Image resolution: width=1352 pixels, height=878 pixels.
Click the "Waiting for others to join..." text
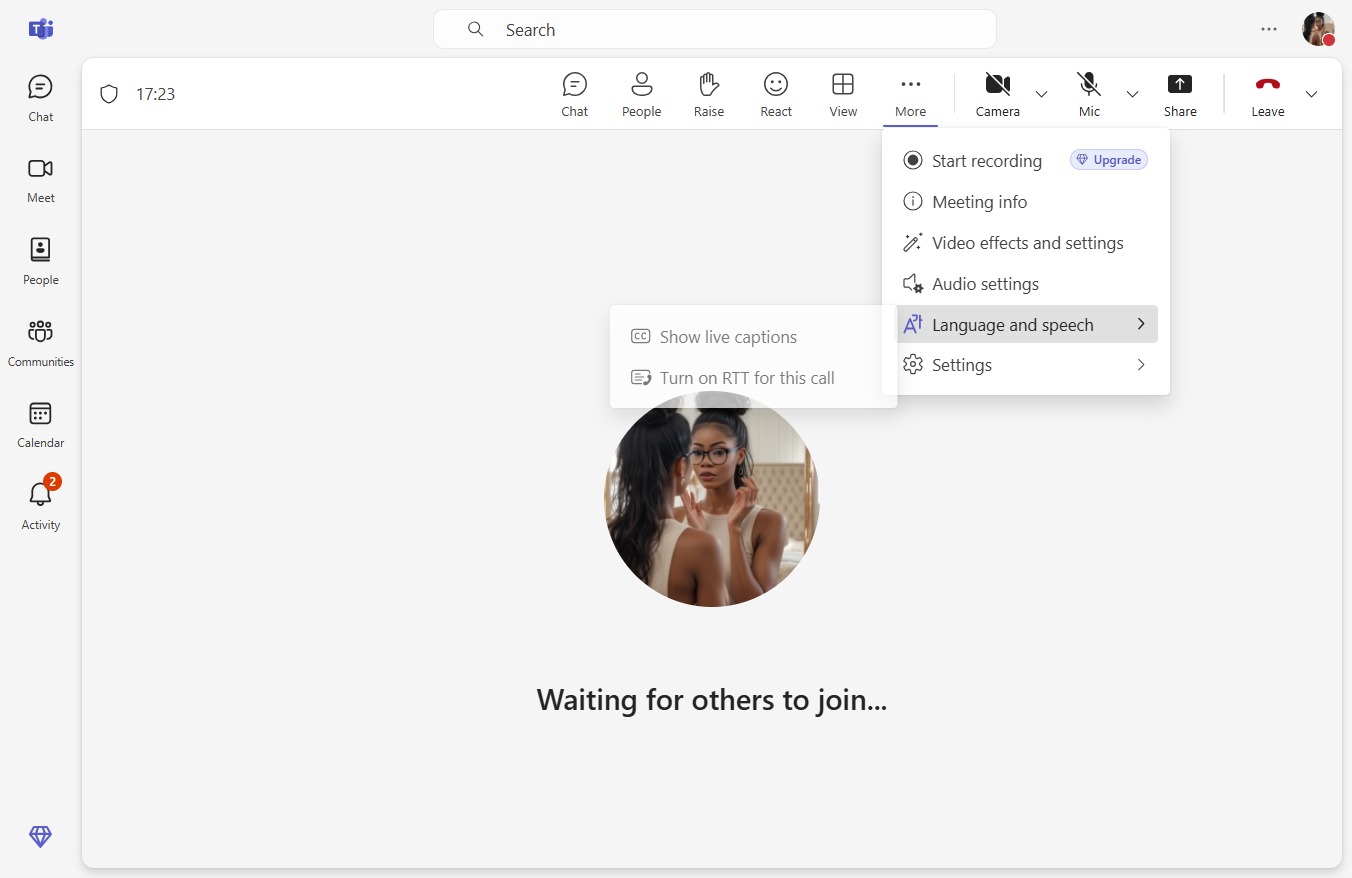[x=712, y=699]
